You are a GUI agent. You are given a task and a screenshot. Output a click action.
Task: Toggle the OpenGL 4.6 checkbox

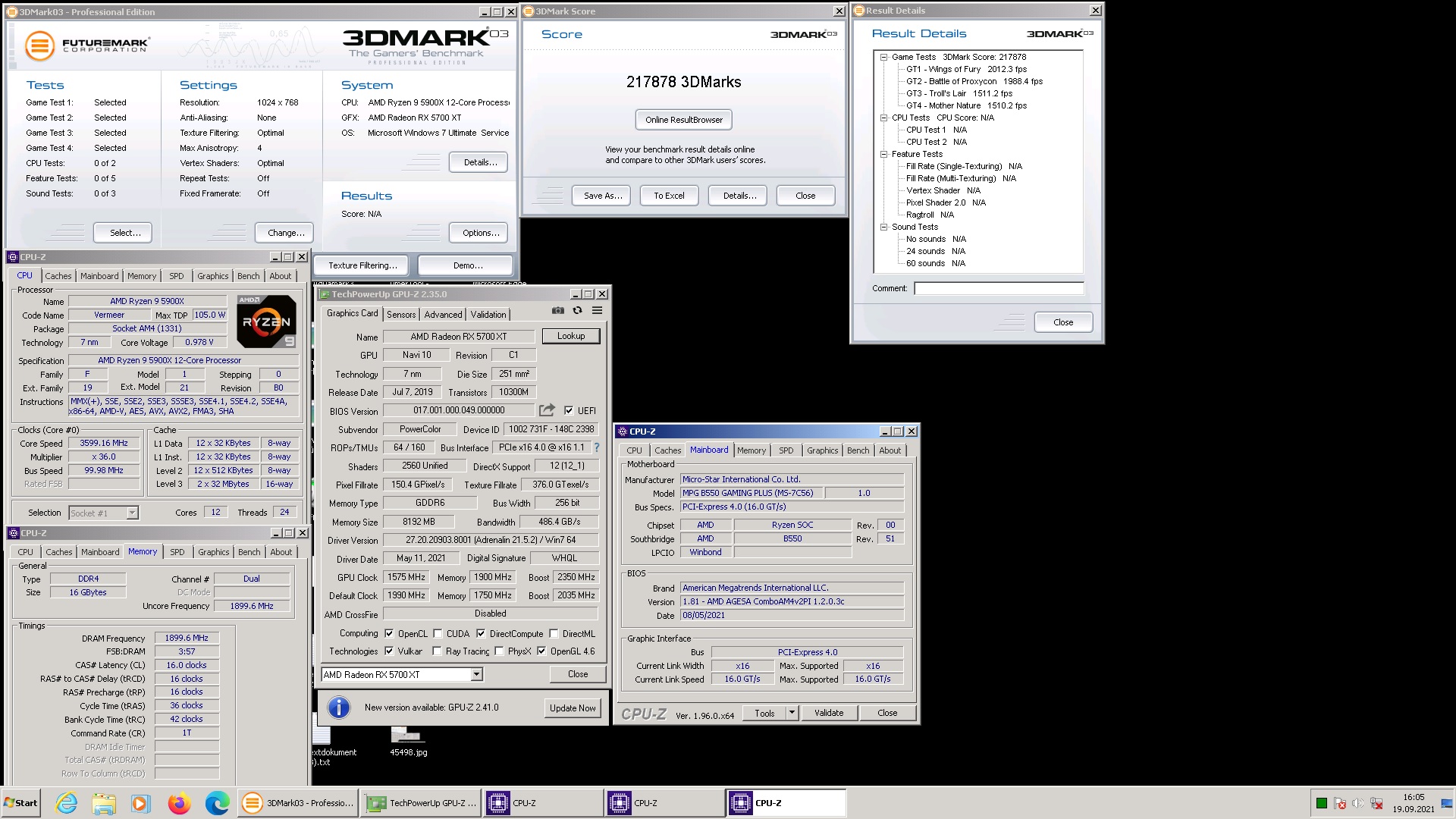[541, 651]
